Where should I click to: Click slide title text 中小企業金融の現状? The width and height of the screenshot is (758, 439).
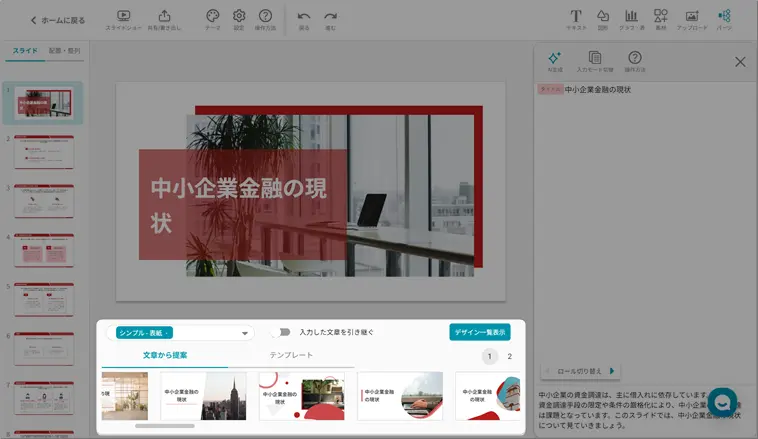pyautogui.click(x=238, y=205)
